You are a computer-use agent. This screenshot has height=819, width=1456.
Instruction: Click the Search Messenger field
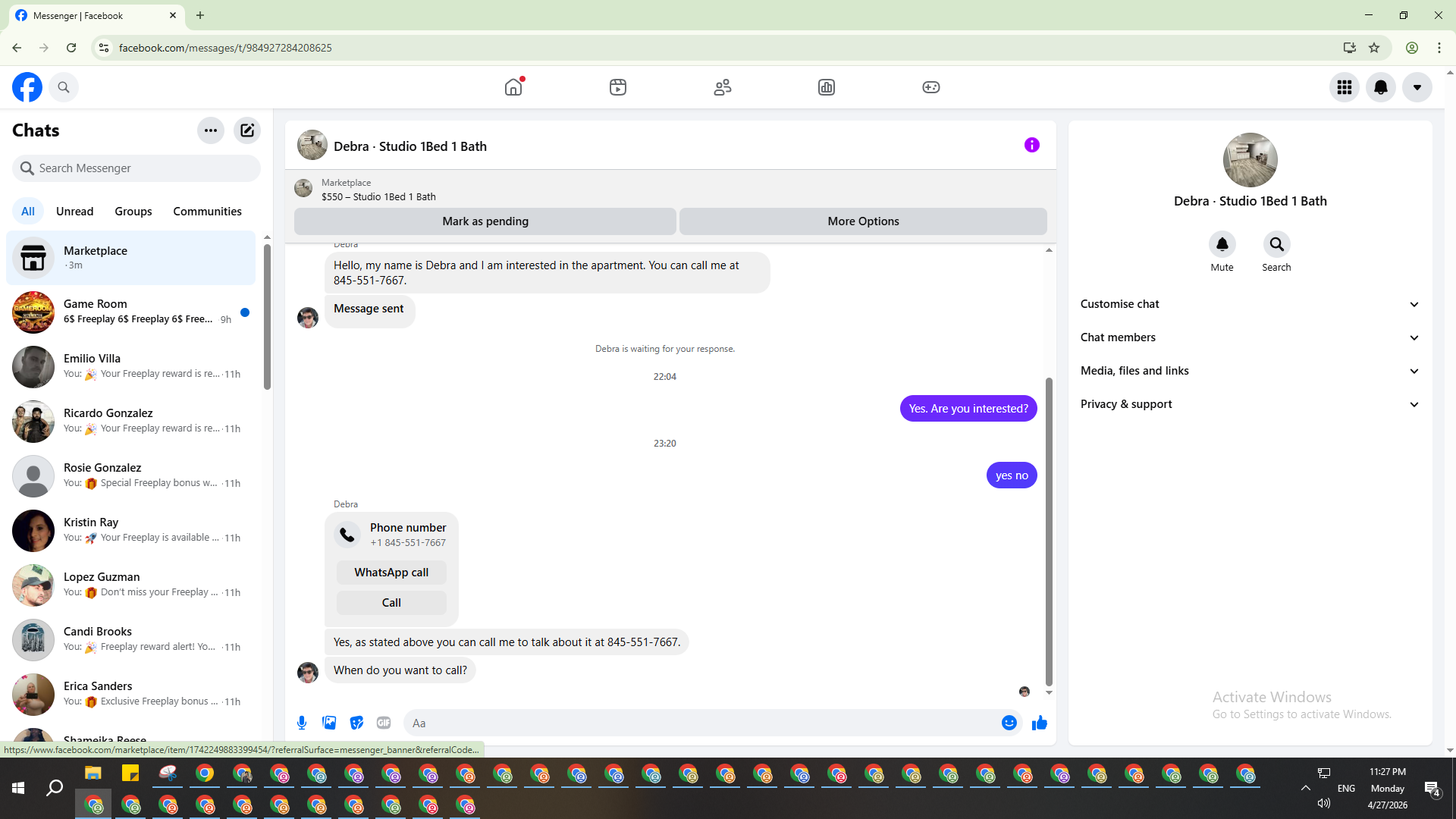pyautogui.click(x=136, y=168)
